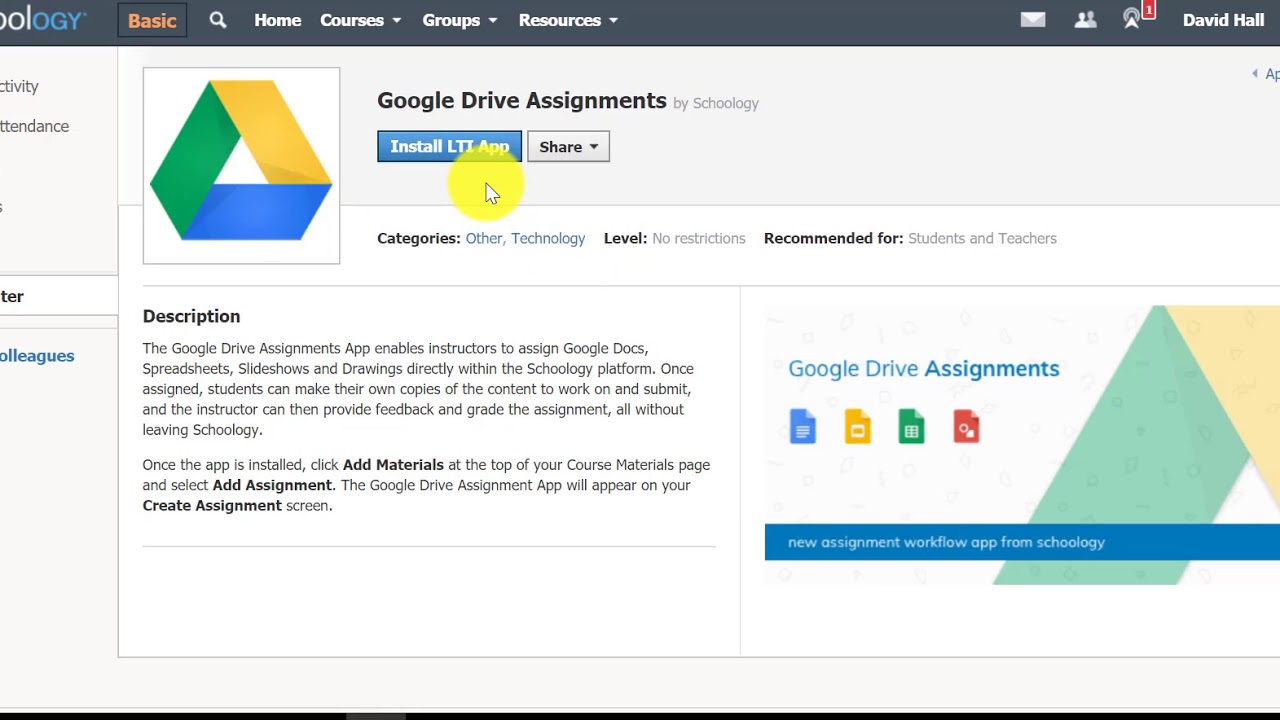Screen dimensions: 1280x720
Task: Open Attendance in left sidebar
Action: 34,126
